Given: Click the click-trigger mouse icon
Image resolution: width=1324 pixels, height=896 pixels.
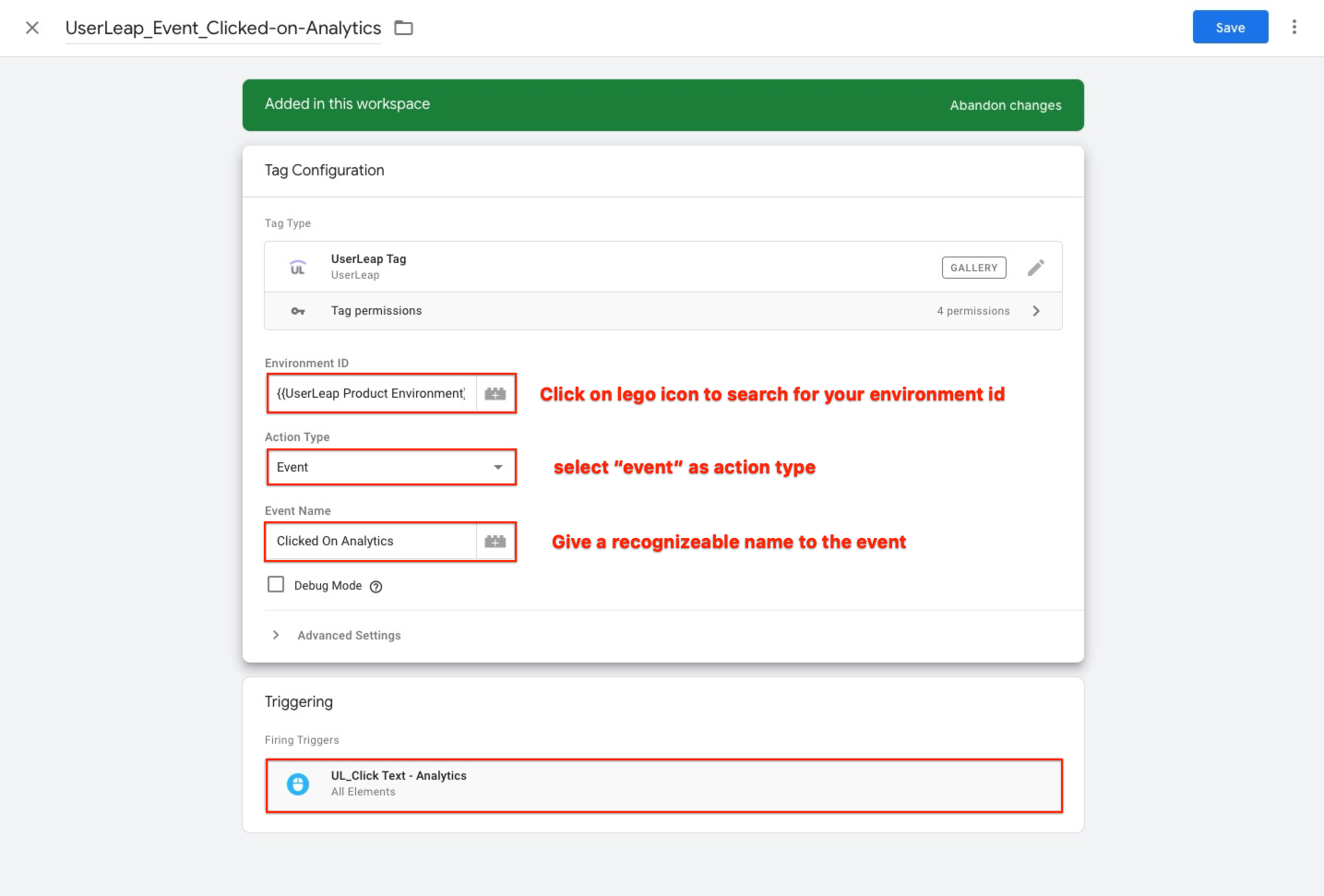Looking at the screenshot, I should click(298, 784).
